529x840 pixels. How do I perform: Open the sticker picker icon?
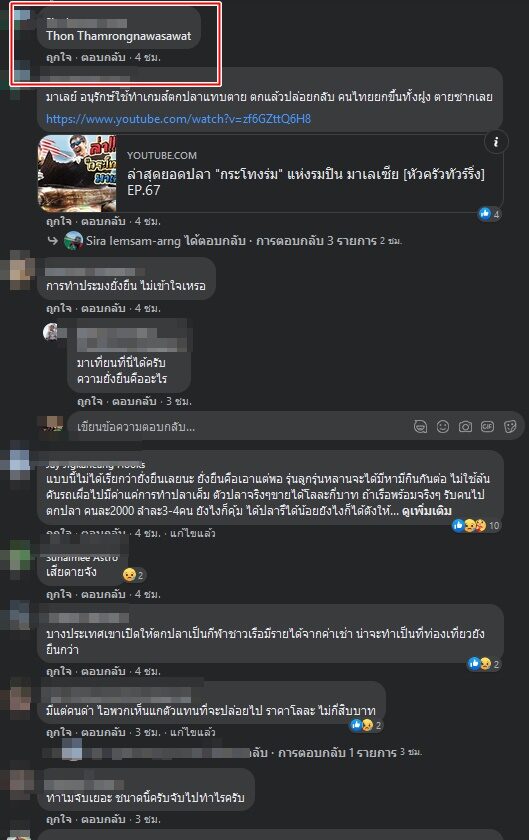pyautogui.click(x=510, y=426)
